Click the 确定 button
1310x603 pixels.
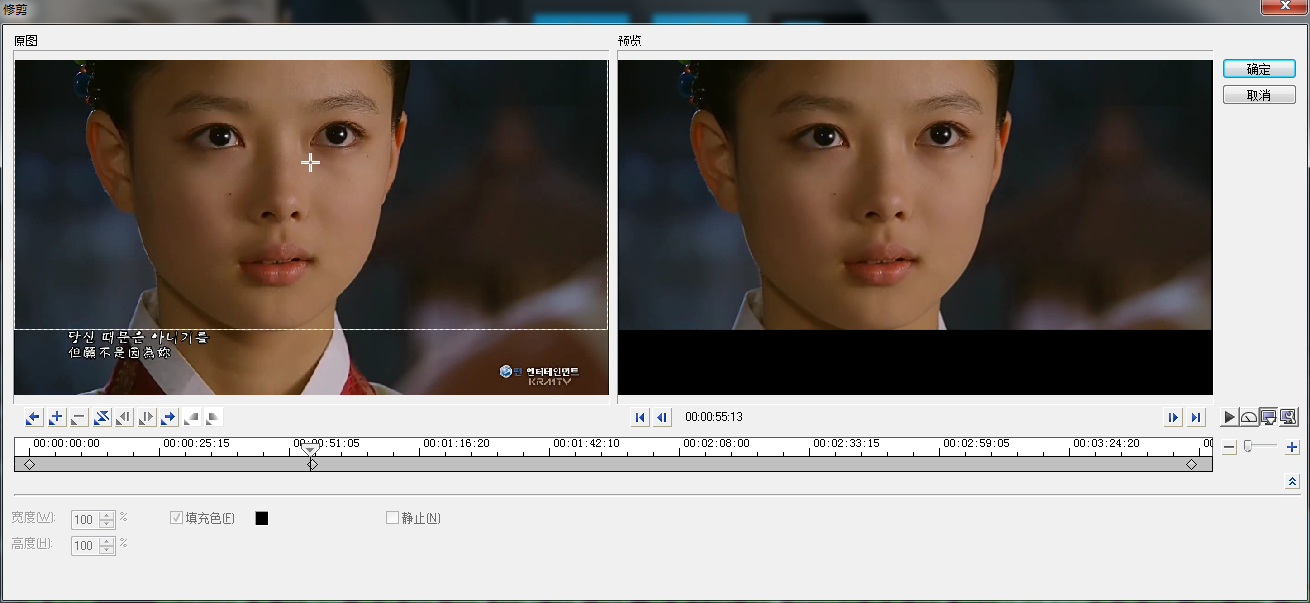pyautogui.click(x=1259, y=69)
